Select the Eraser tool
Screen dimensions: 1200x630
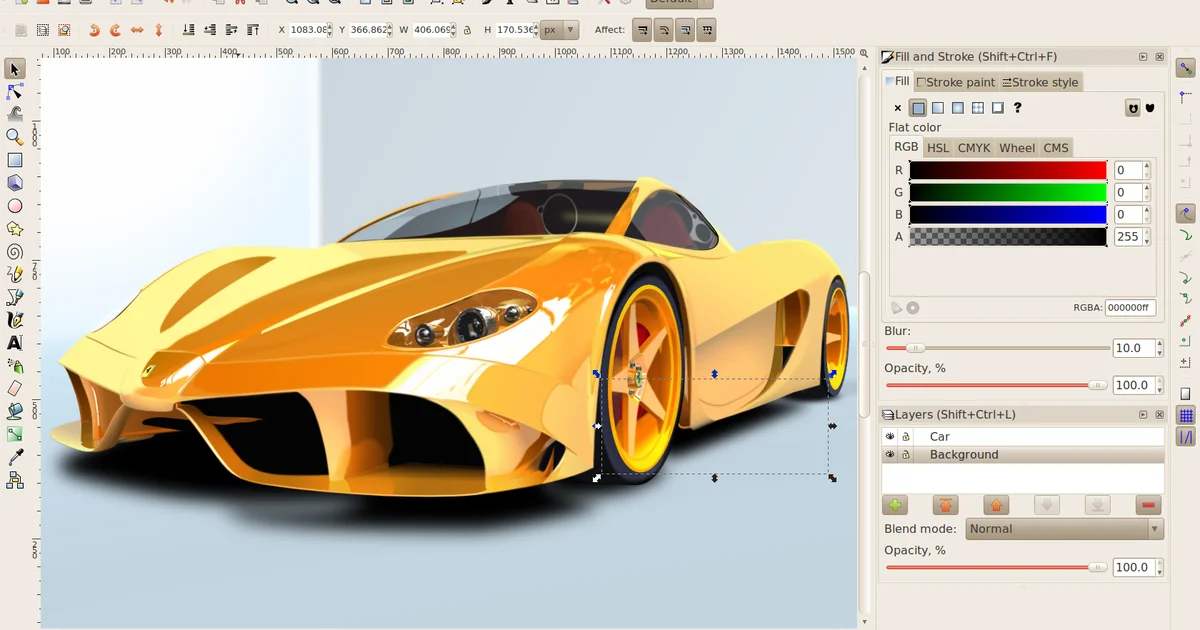pos(14,388)
